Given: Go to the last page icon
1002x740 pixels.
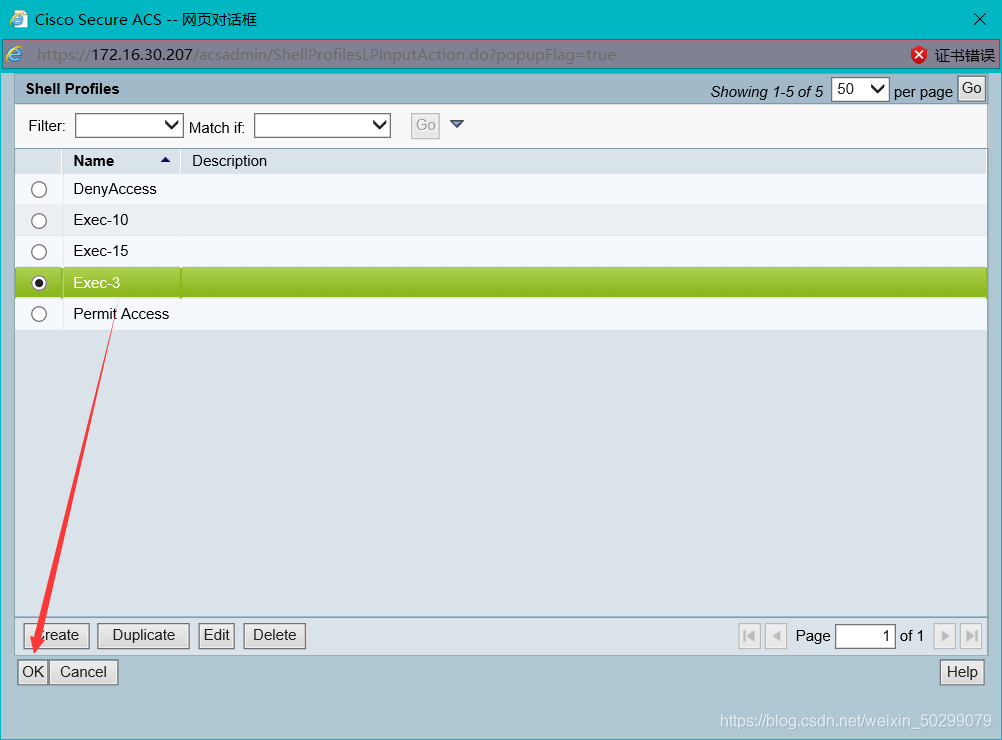Looking at the screenshot, I should coord(971,636).
